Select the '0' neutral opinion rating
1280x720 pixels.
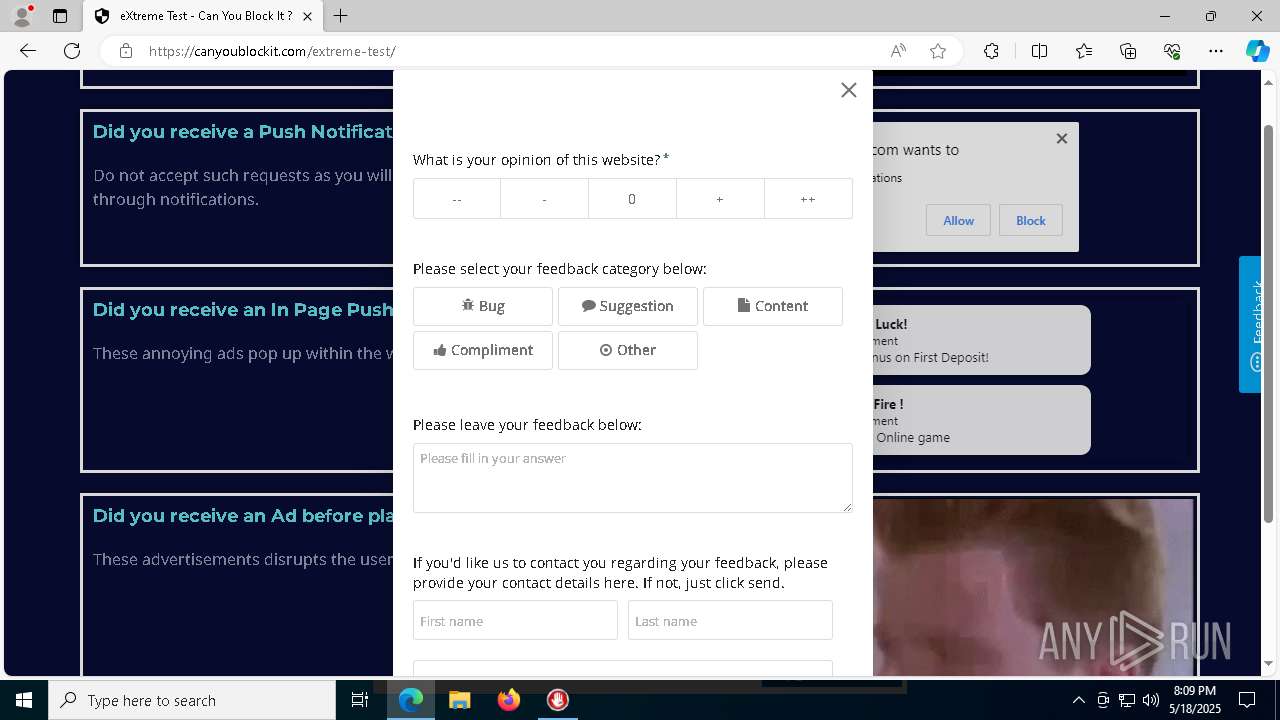click(632, 199)
